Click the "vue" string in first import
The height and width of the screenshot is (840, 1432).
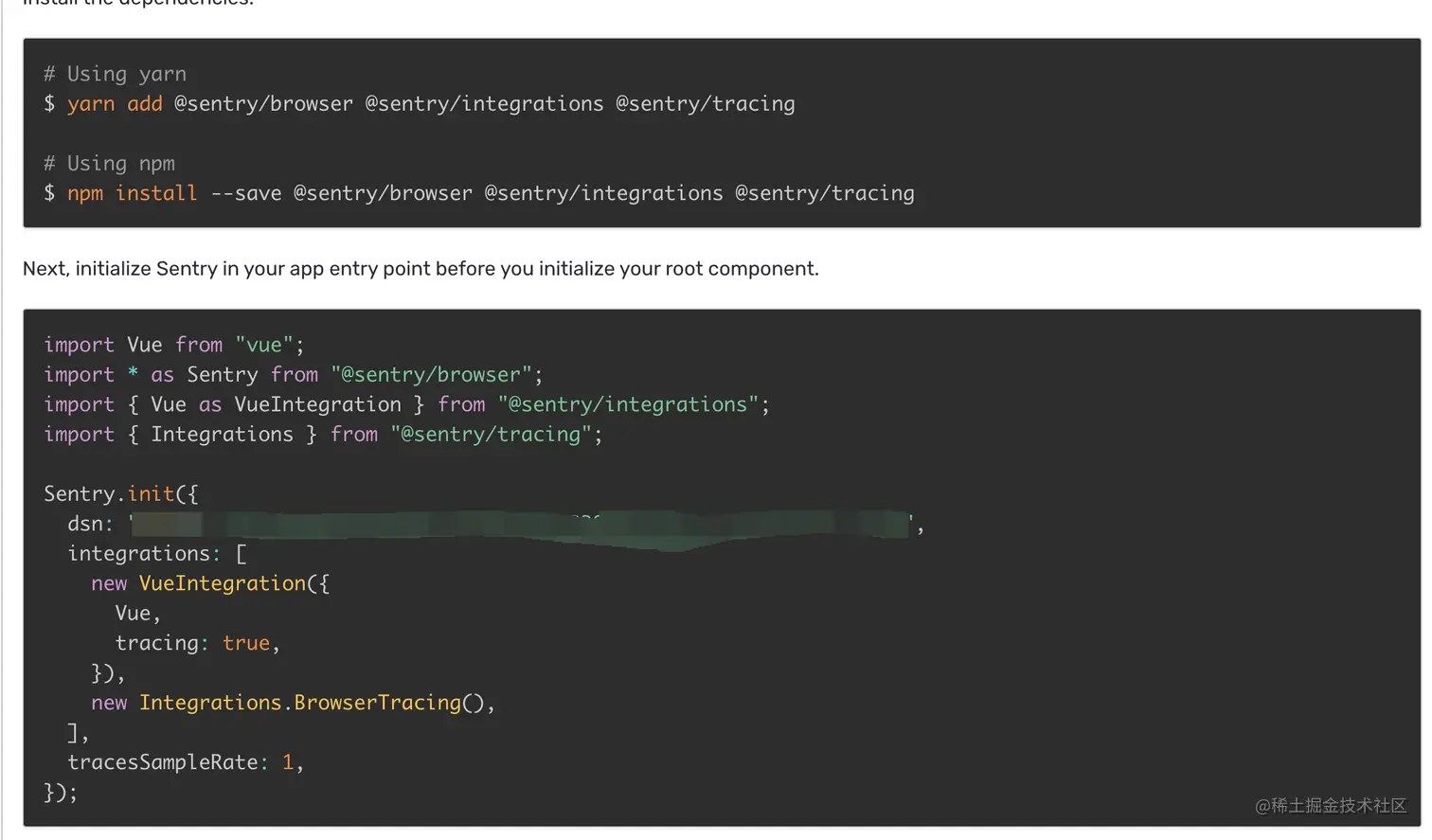pyautogui.click(x=264, y=345)
